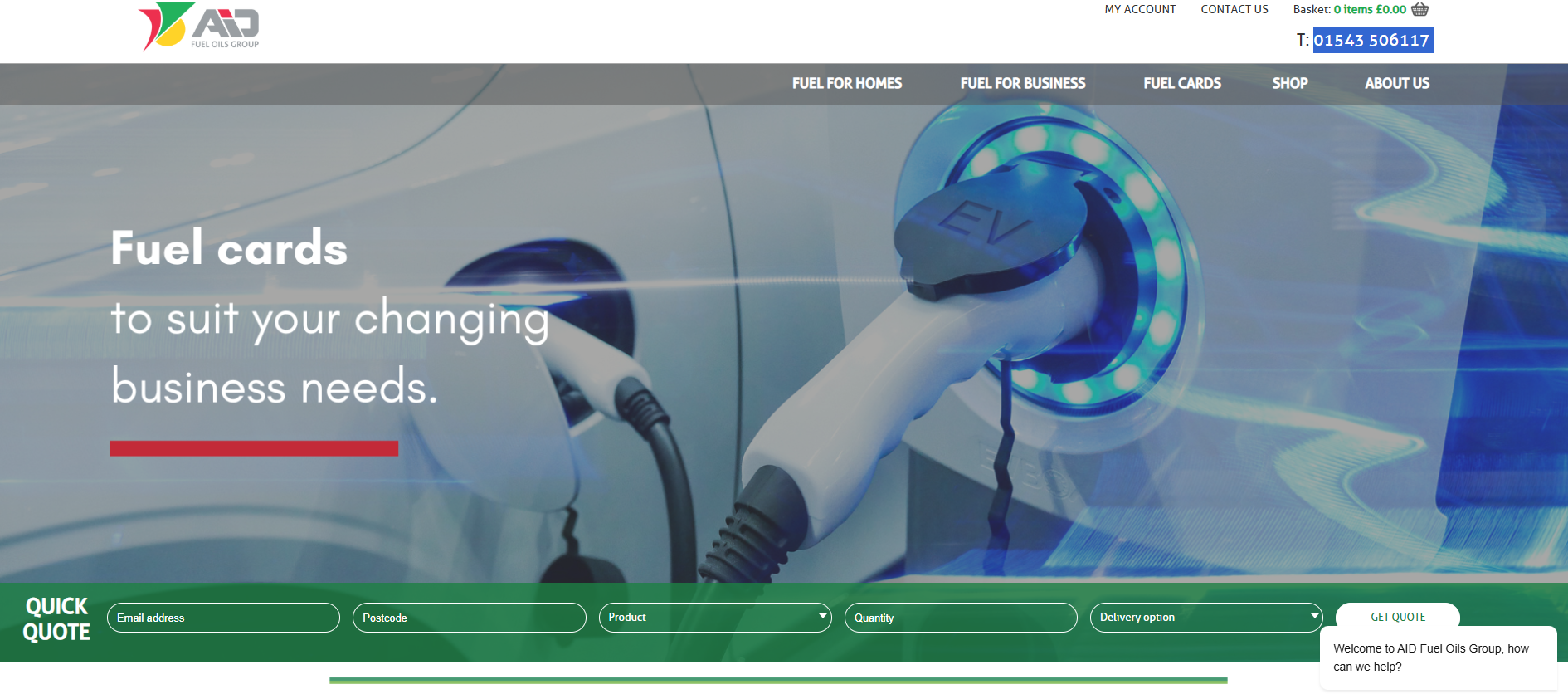Open the Fuel For Homes menu
The image size is (1568, 699).
point(846,83)
